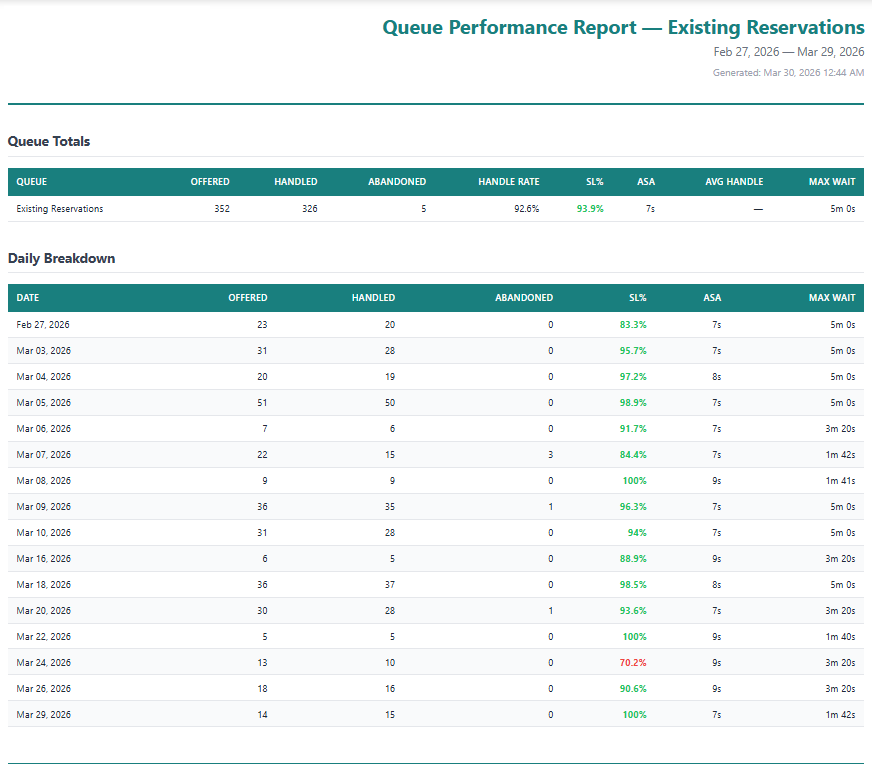The height and width of the screenshot is (769, 872).
Task: Sort by the ASA column header
Action: coord(646,182)
